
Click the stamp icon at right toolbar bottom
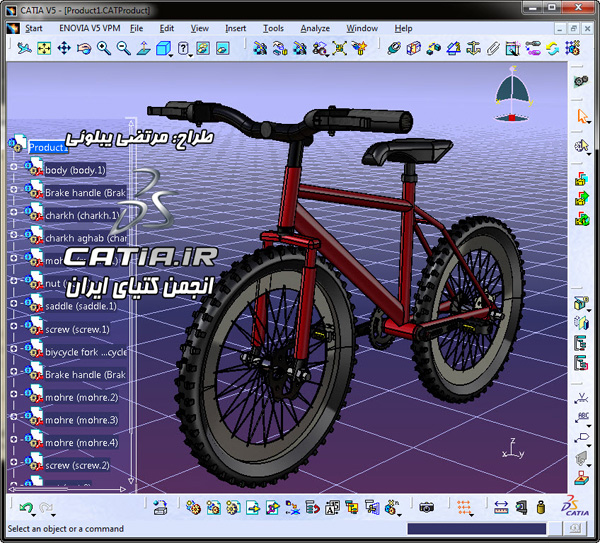(x=582, y=477)
